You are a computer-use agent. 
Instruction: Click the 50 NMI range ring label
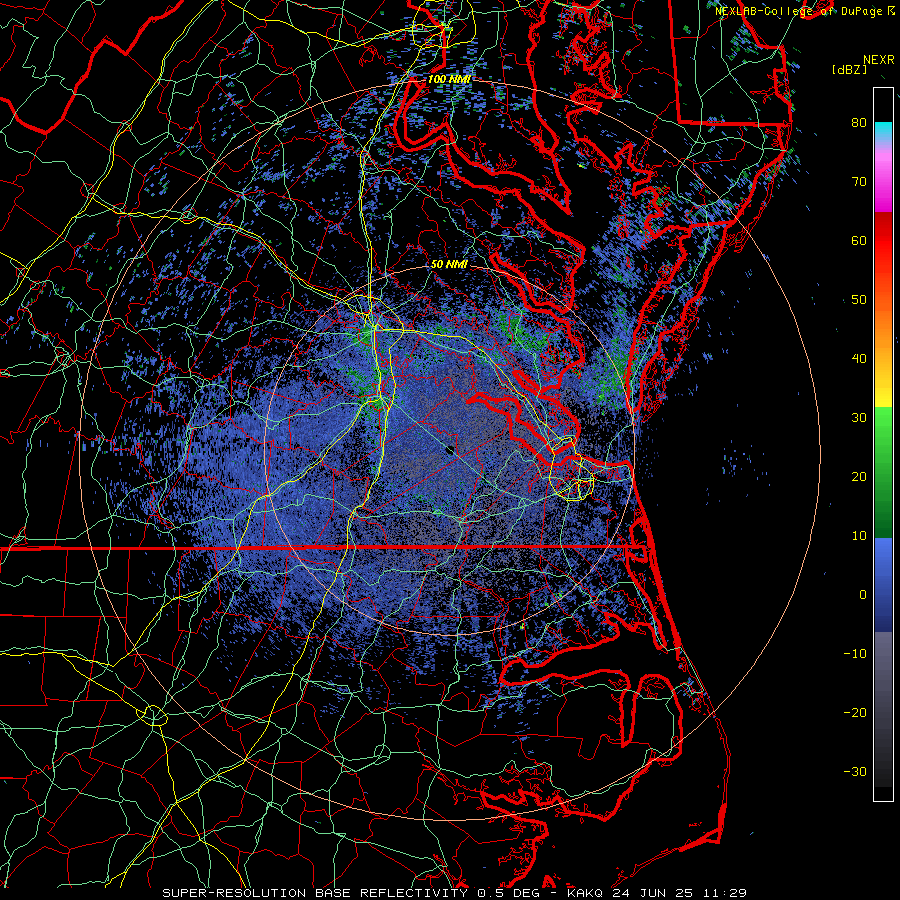click(x=449, y=264)
